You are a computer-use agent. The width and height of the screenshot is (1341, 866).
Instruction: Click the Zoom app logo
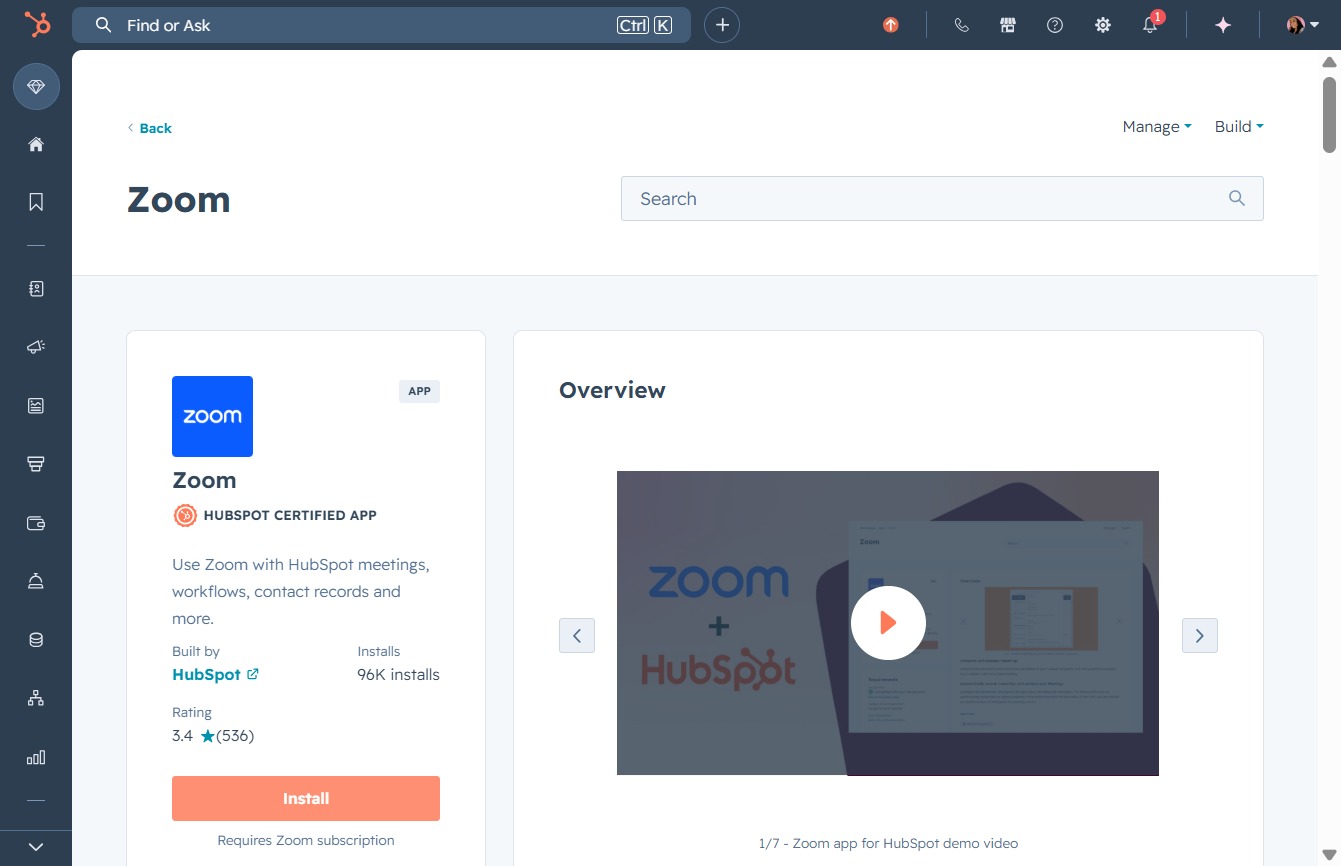click(212, 416)
